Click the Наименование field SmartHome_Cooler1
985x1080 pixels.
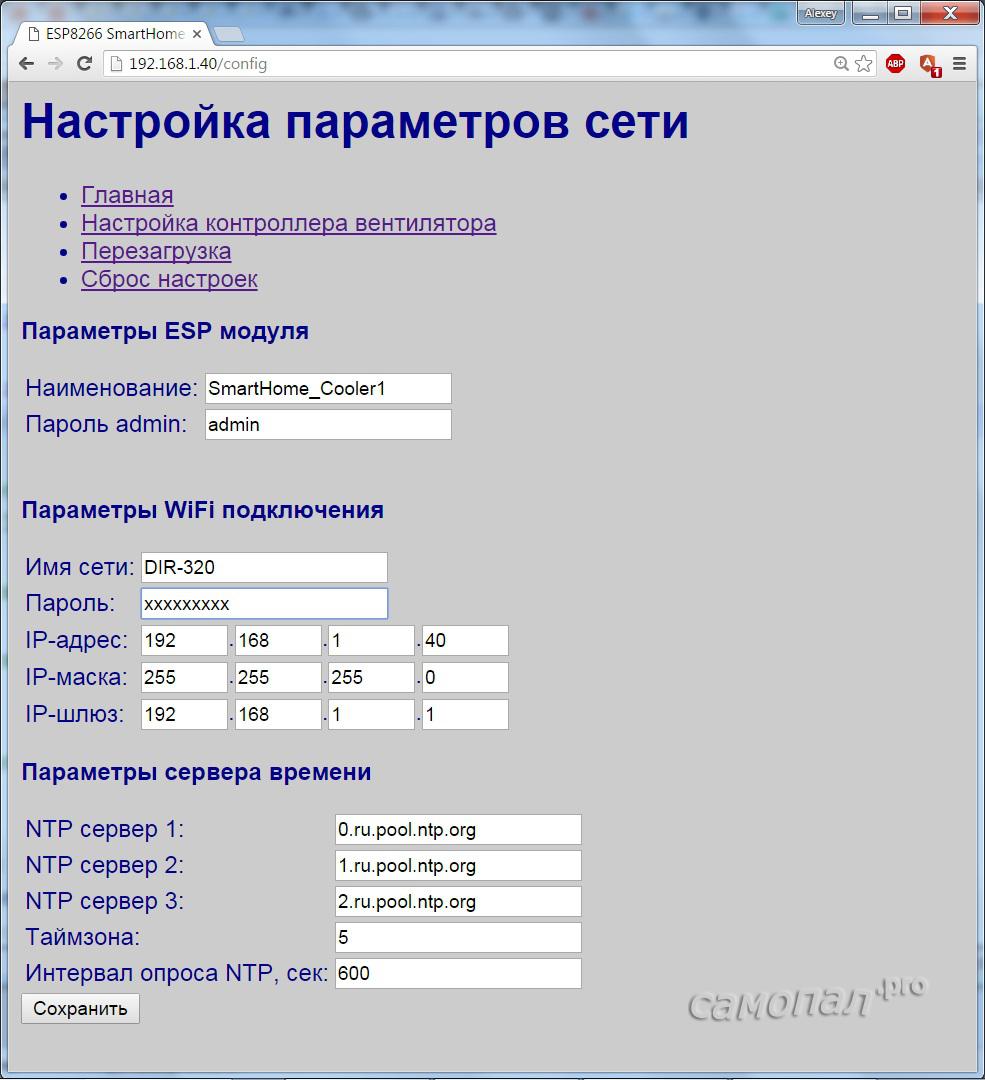pyautogui.click(x=328, y=388)
